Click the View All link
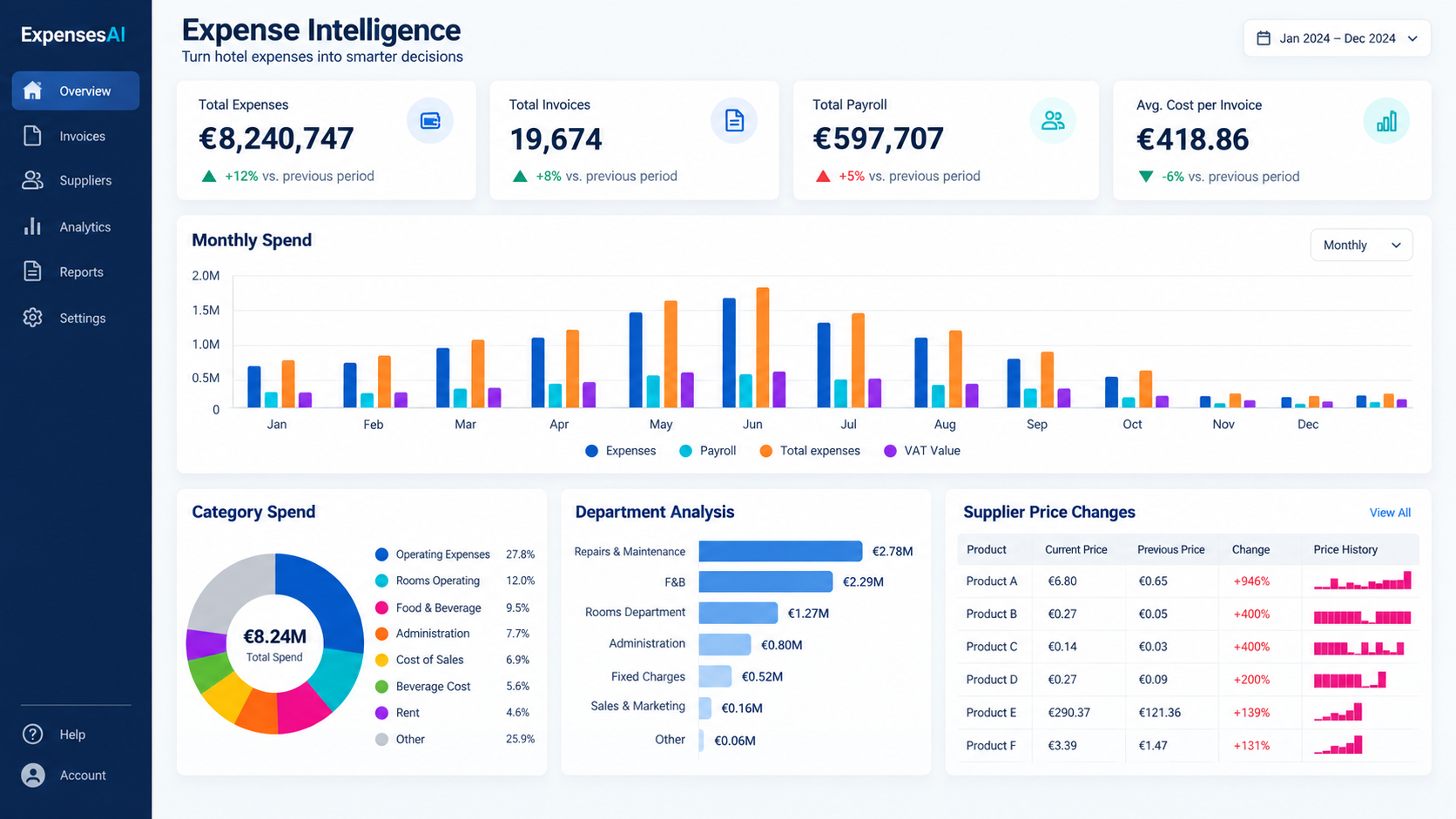Viewport: 1456px width, 819px height. coord(1390,513)
